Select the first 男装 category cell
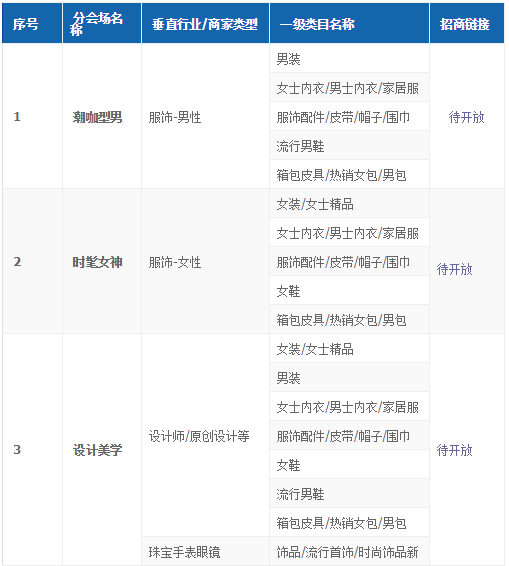The image size is (509, 566). coord(349,58)
